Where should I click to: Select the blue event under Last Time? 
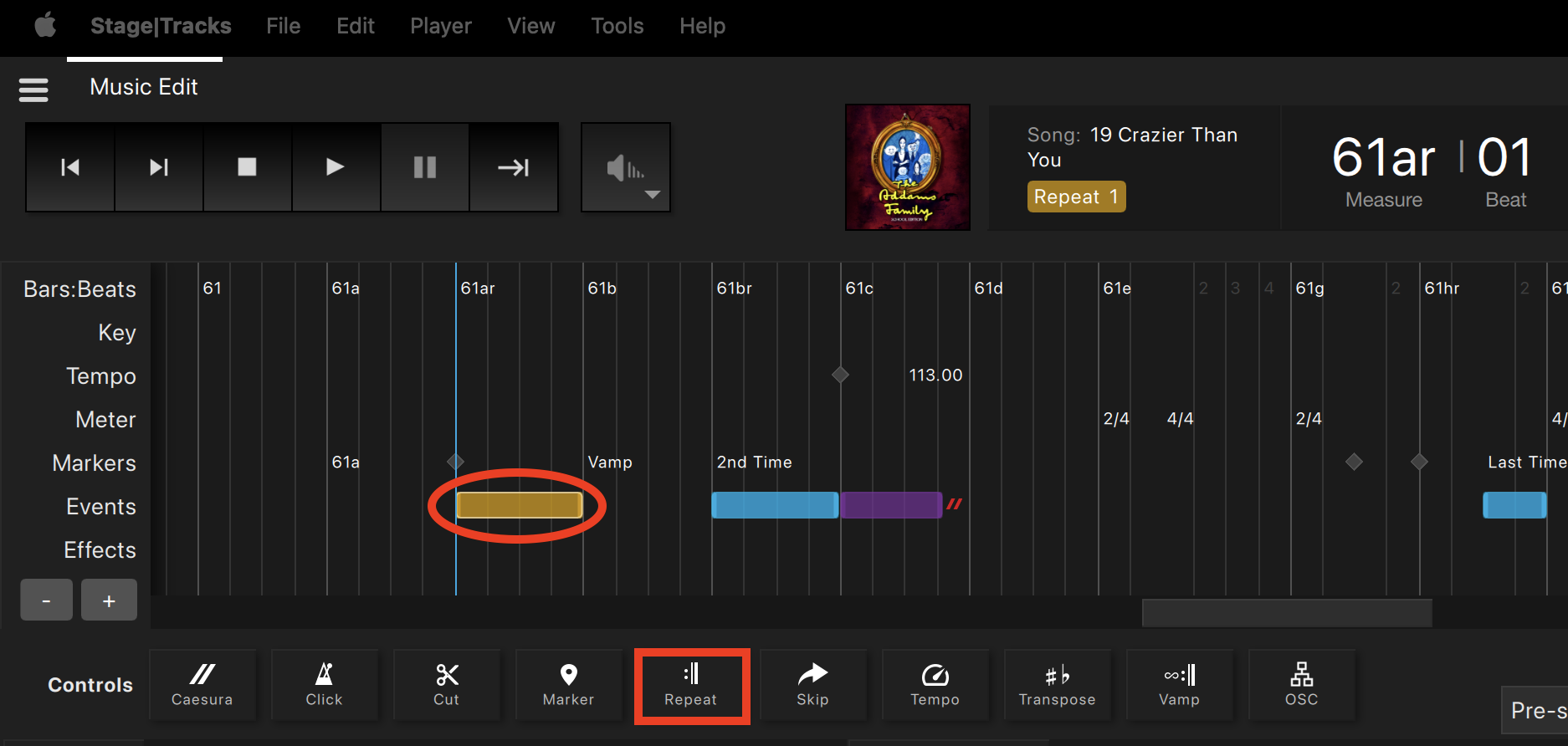pos(1514,505)
